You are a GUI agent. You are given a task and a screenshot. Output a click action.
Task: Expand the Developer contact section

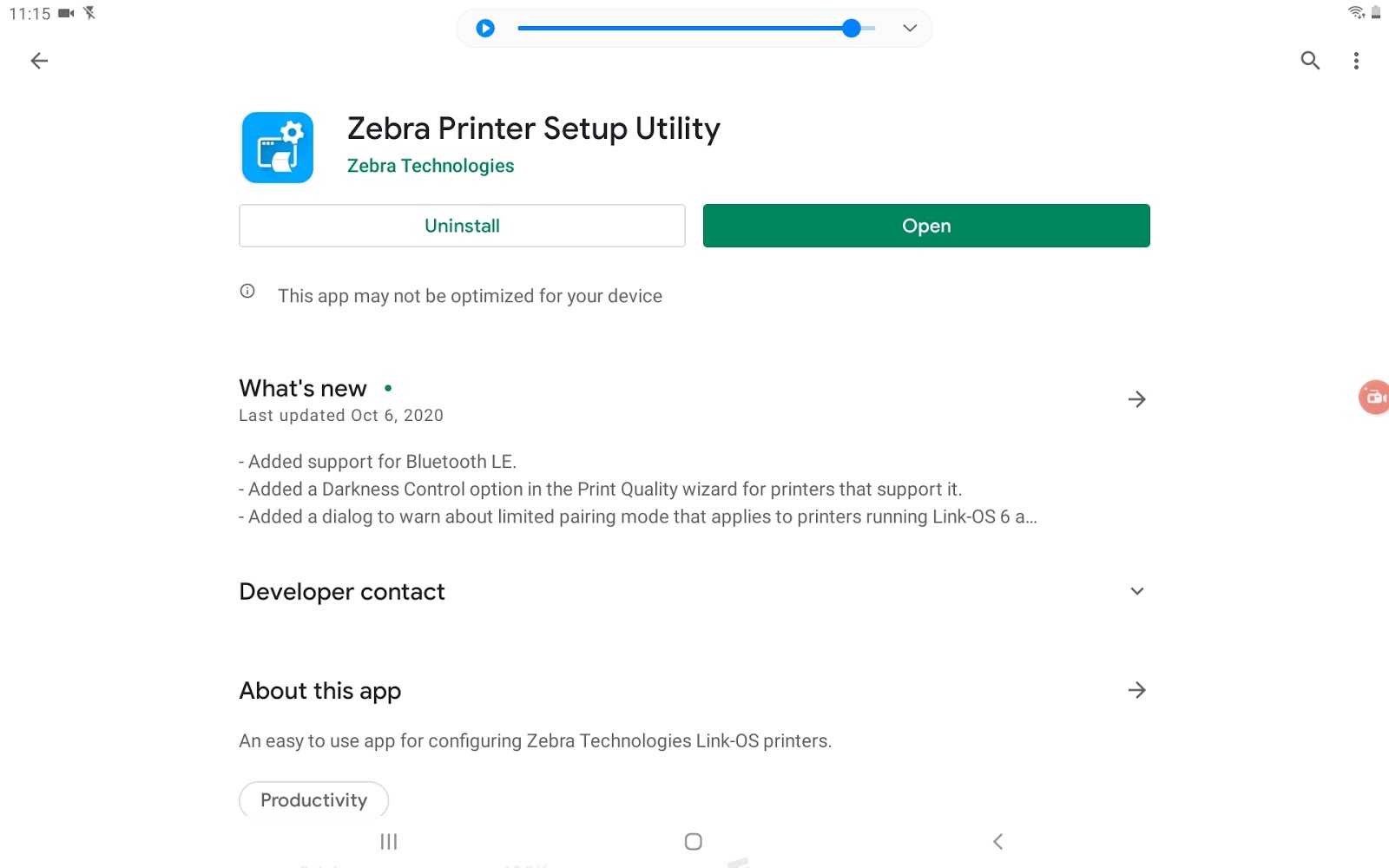[x=1136, y=591]
